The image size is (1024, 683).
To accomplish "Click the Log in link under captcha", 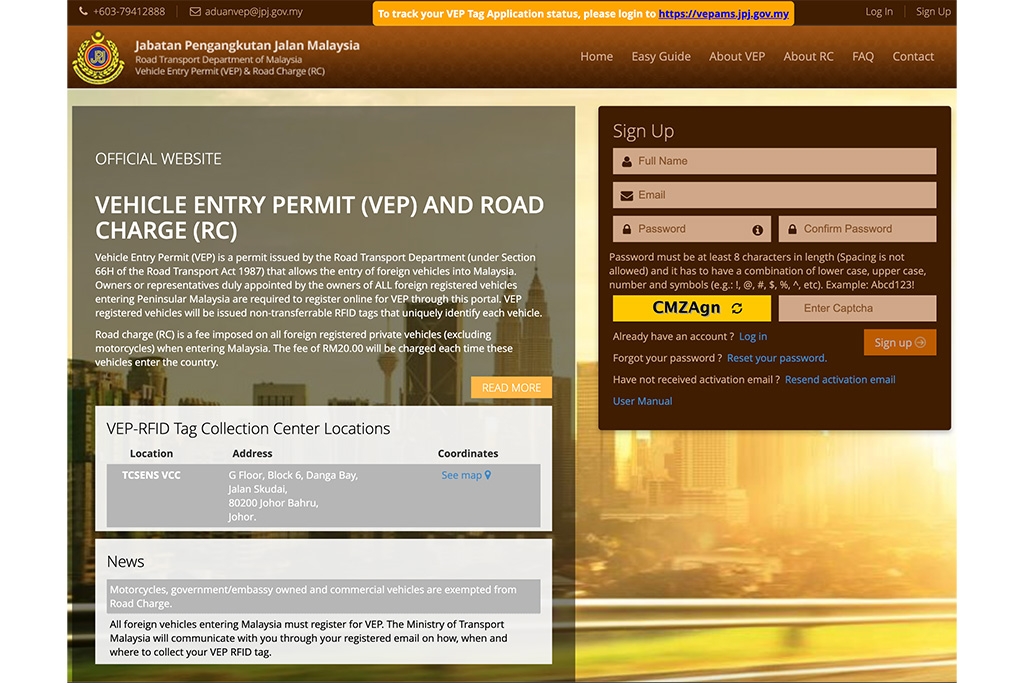I will 753,336.
